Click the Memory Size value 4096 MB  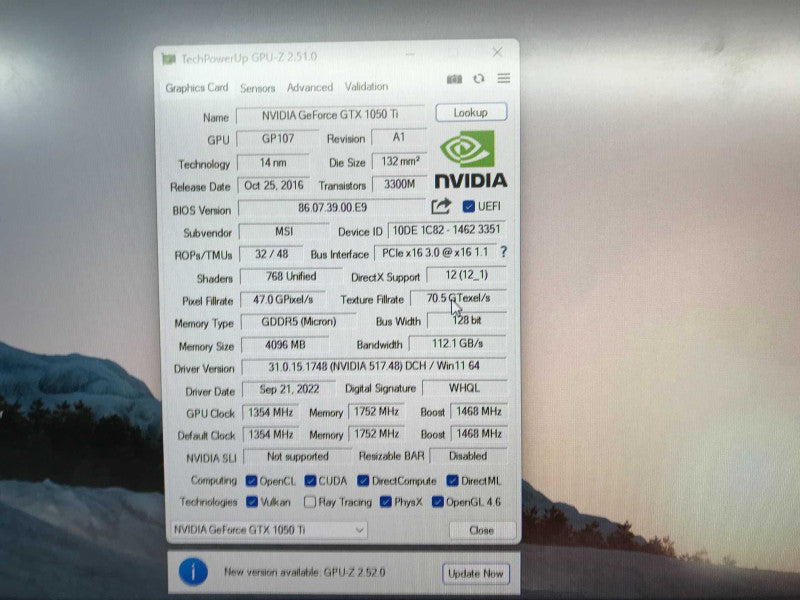pos(285,345)
